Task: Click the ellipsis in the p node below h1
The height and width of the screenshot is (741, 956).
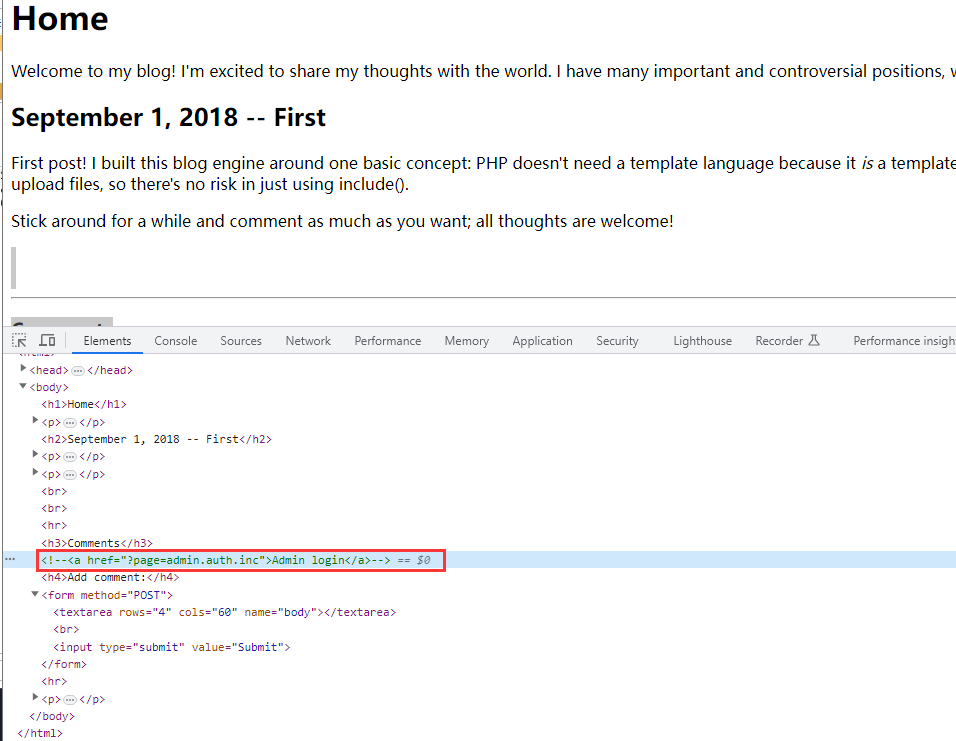Action: pos(70,423)
